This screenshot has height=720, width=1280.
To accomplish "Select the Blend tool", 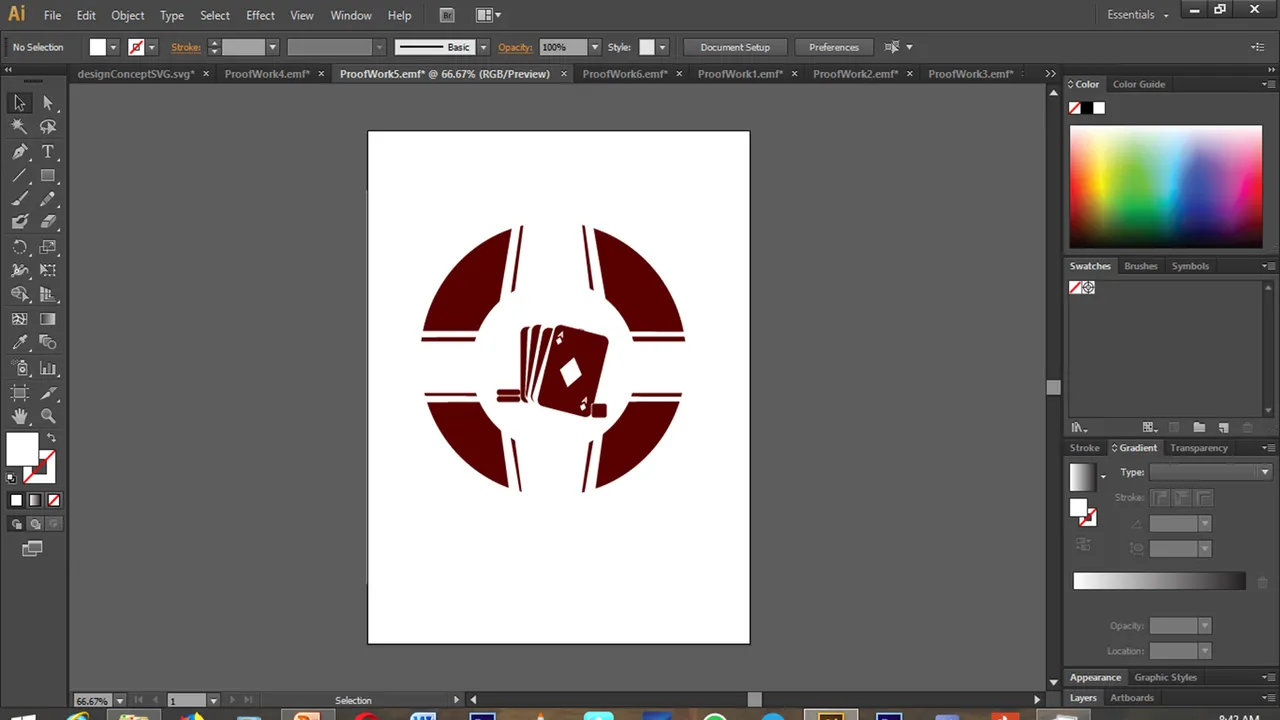I will point(47,343).
